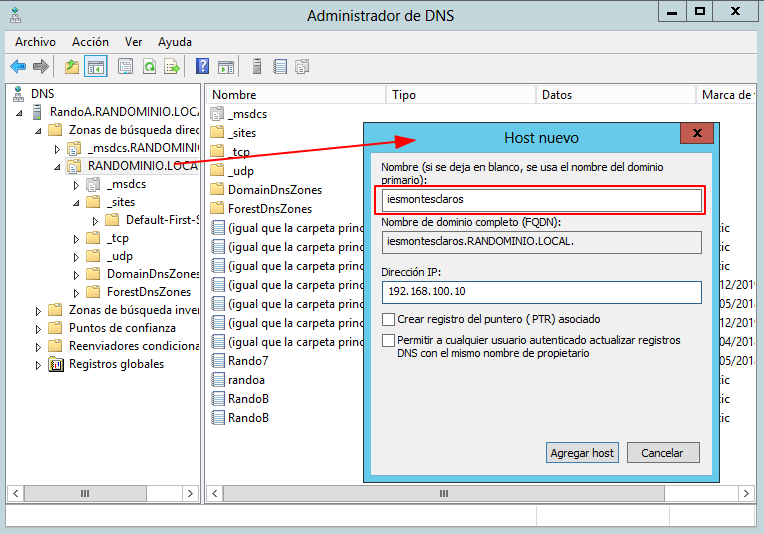Open the Ayuda menu
Viewport: 764px width, 534px height.
point(174,42)
